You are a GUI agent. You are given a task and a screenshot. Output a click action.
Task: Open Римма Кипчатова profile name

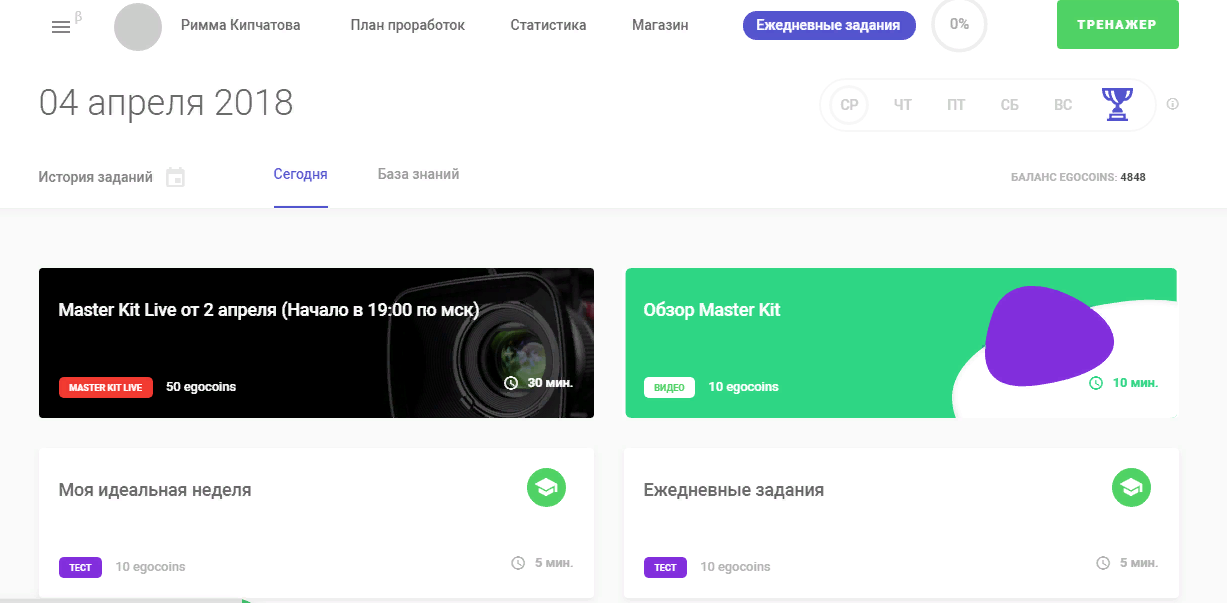click(x=240, y=25)
